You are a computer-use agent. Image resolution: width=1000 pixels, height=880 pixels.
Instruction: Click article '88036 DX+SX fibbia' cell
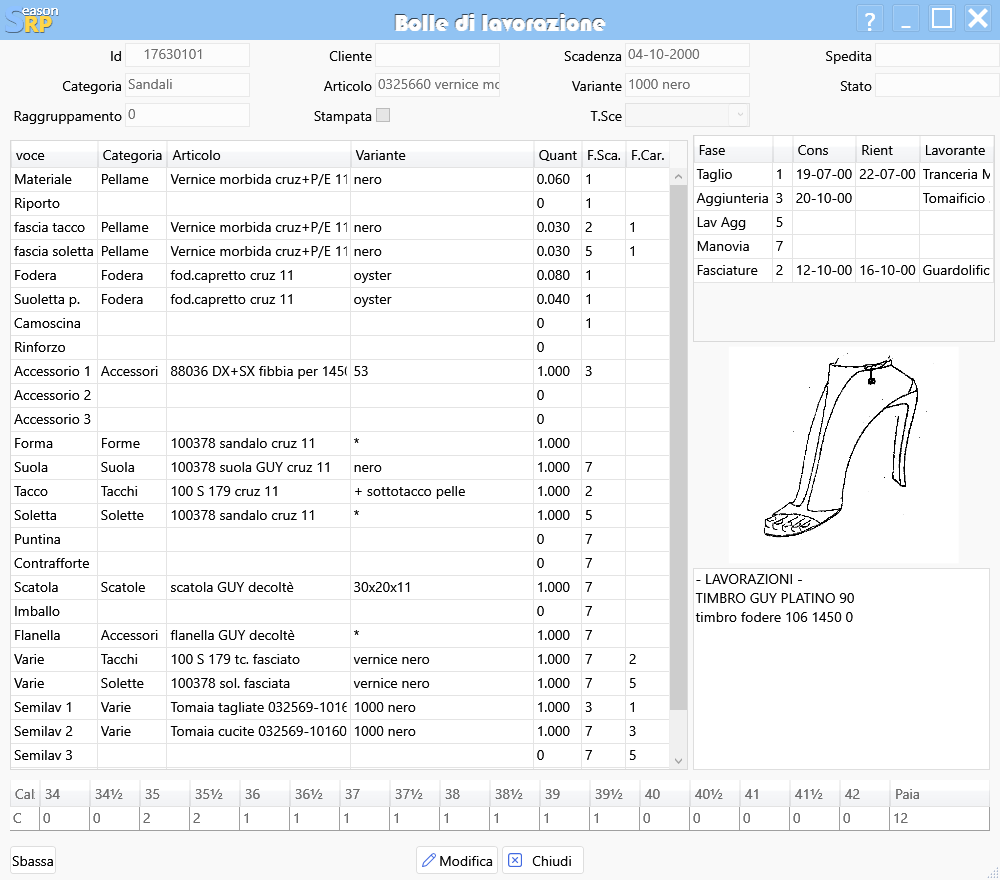258,371
